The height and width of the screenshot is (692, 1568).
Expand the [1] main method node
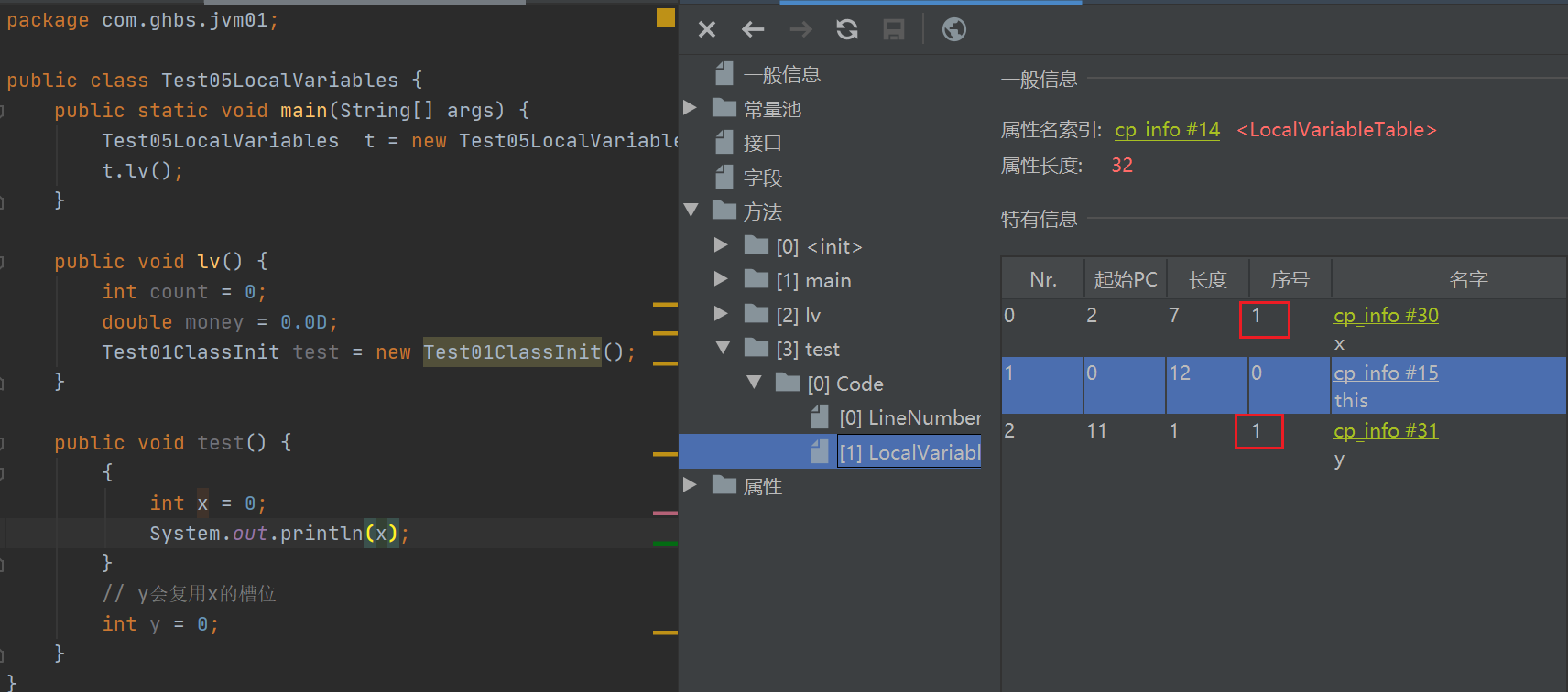(x=721, y=279)
